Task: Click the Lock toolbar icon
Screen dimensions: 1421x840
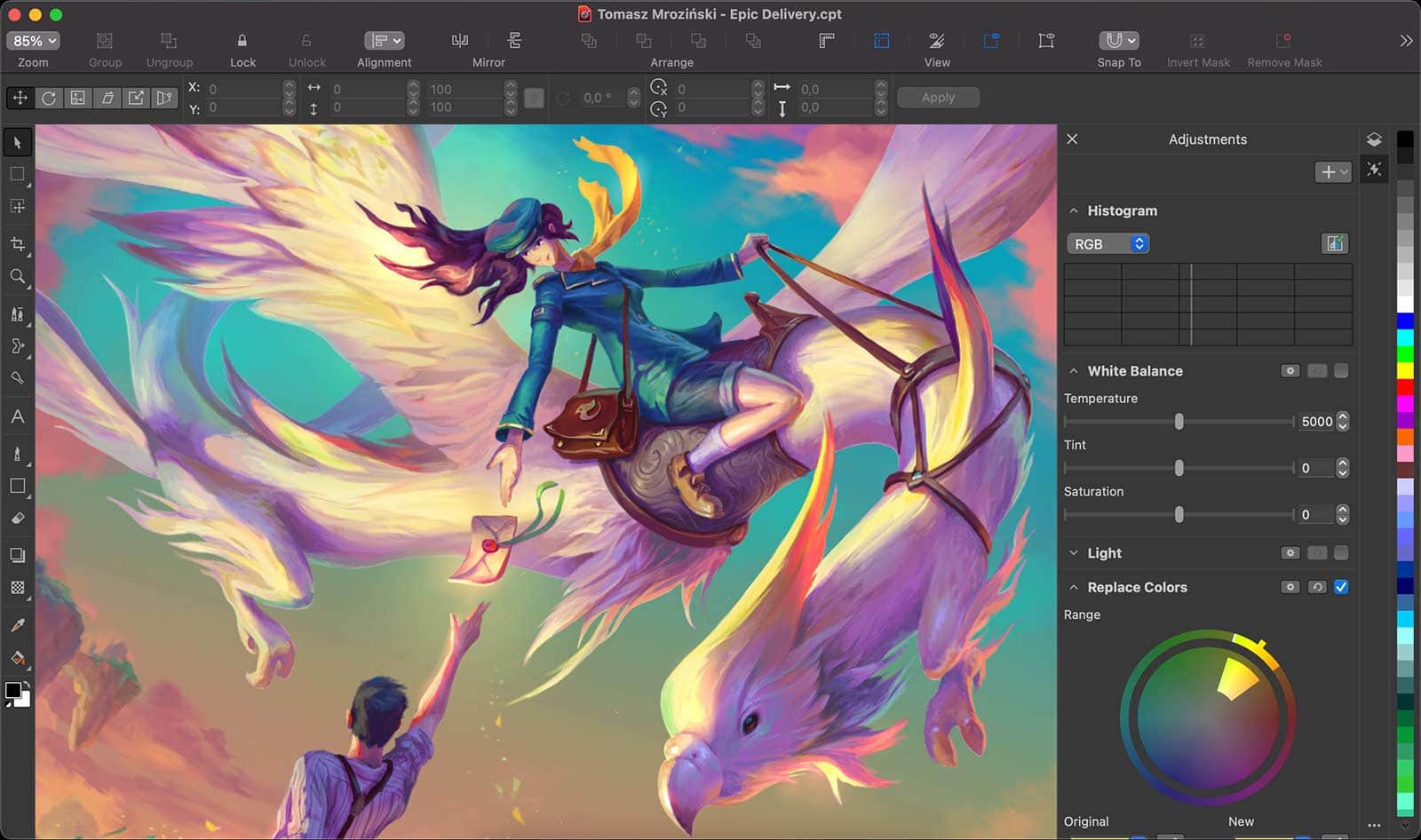Action: tap(242, 41)
